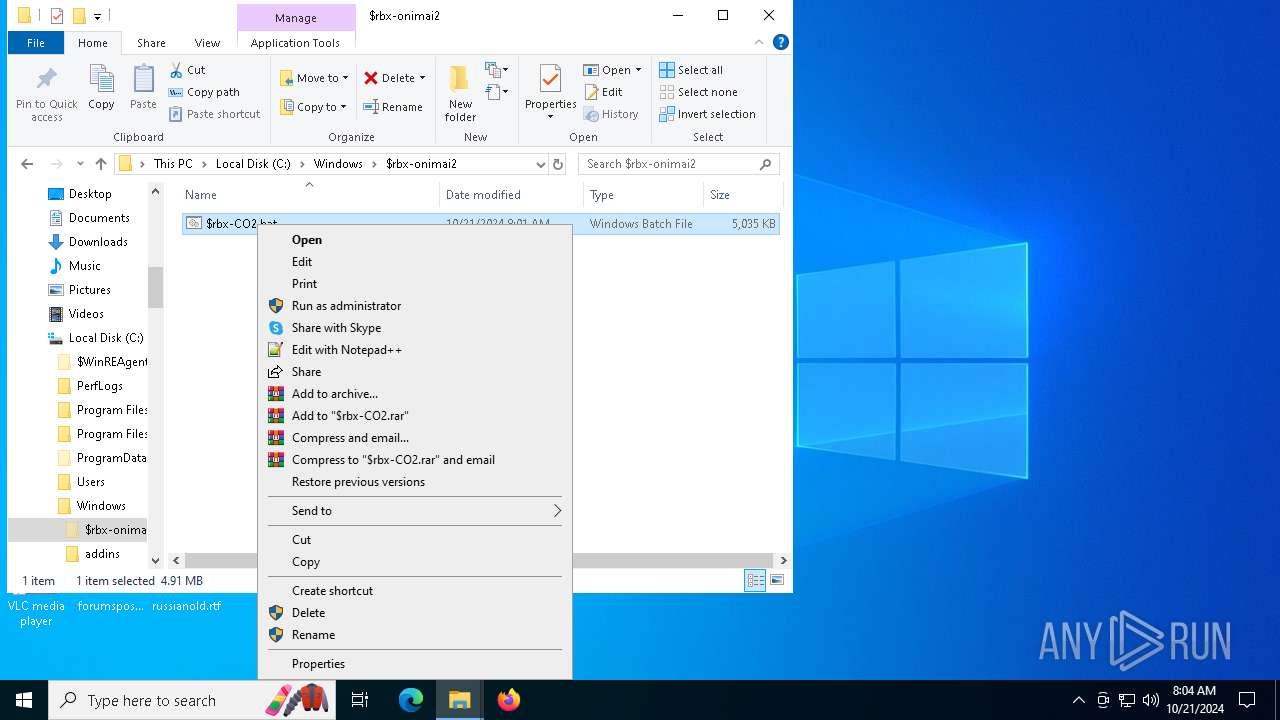Viewport: 1280px width, 720px height.
Task: Select PerfLogs folder in tree
Action: pos(100,386)
